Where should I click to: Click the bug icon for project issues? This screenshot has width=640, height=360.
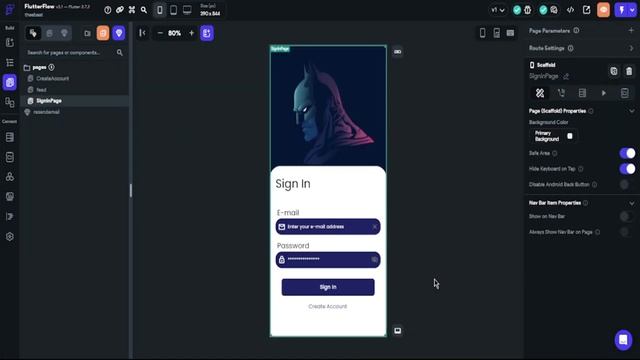point(528,10)
